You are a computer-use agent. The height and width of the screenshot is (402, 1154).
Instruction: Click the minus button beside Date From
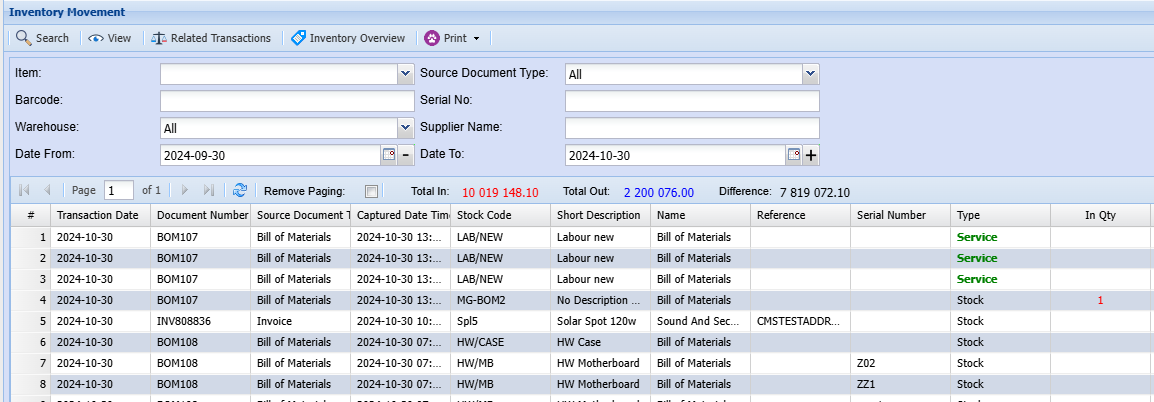tap(406, 155)
